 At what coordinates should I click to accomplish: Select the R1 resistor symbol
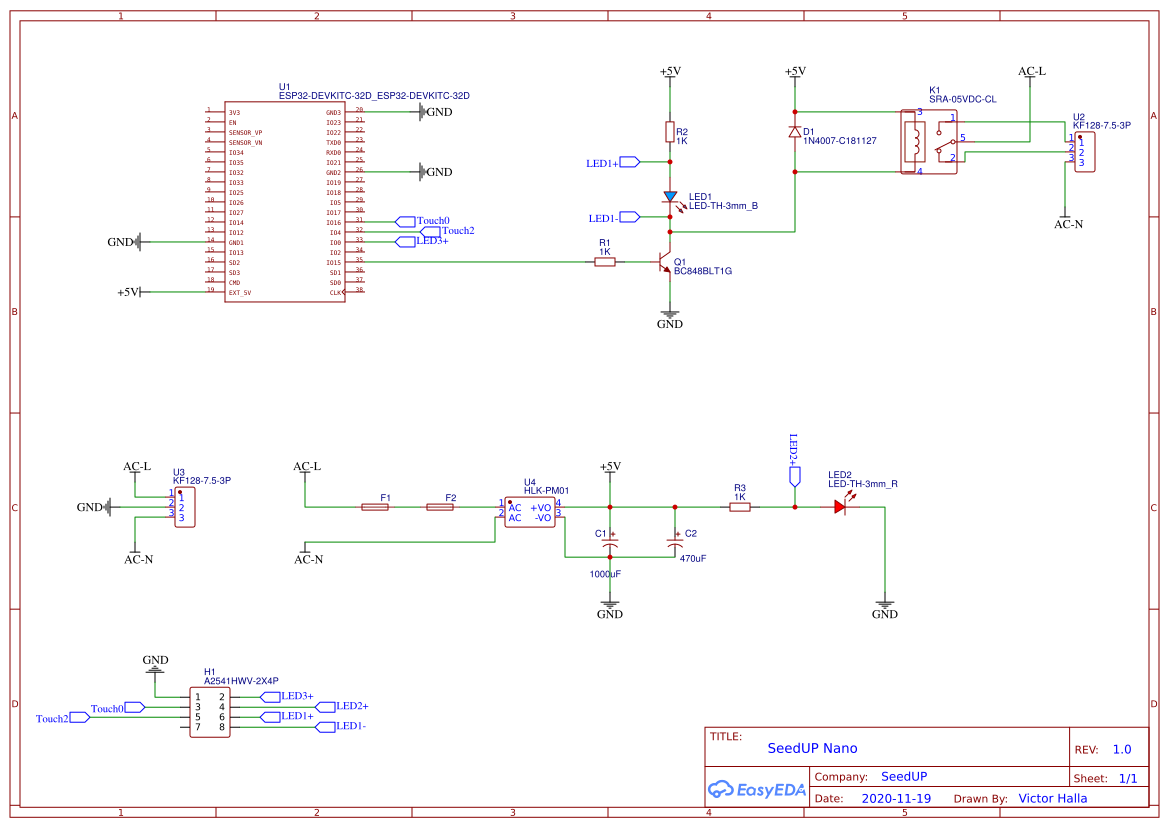pos(605,262)
